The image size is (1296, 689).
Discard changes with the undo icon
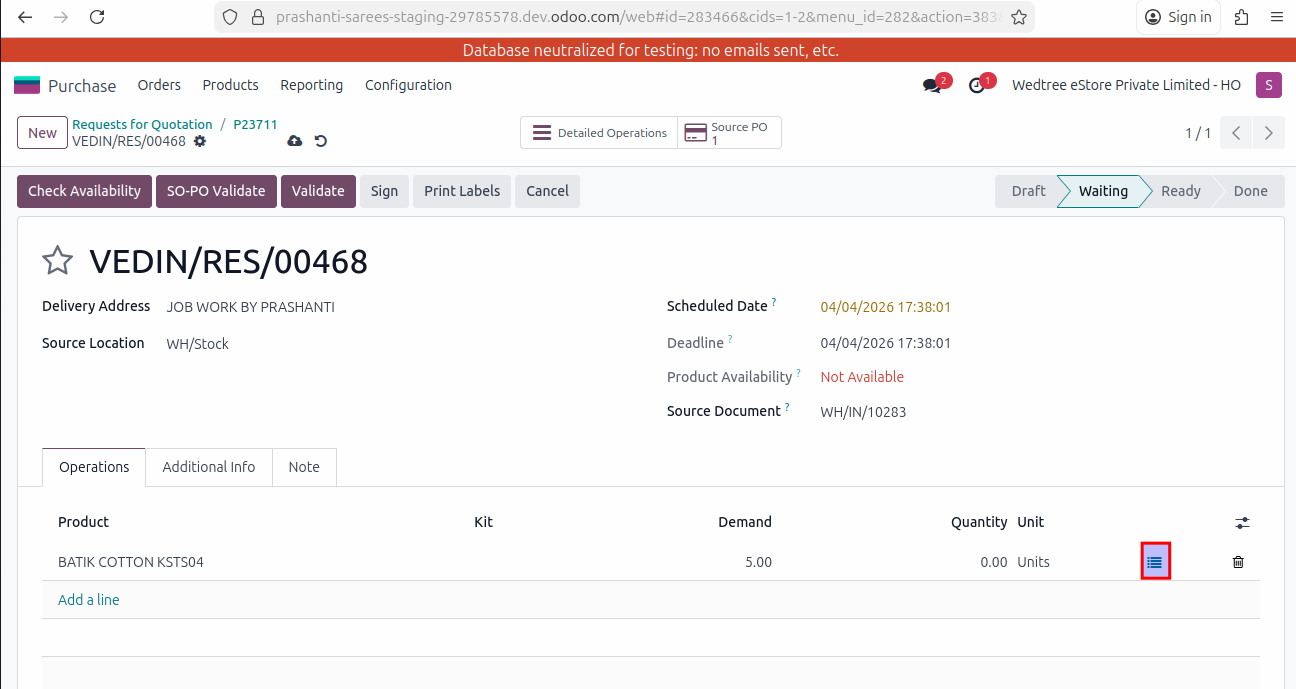[321, 141]
